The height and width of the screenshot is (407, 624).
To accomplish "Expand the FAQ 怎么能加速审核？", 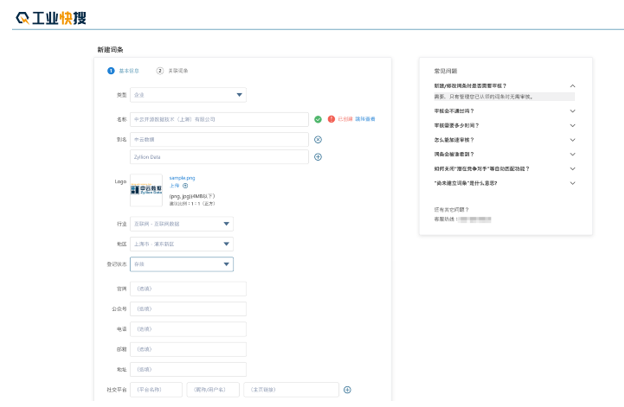I will coord(572,140).
